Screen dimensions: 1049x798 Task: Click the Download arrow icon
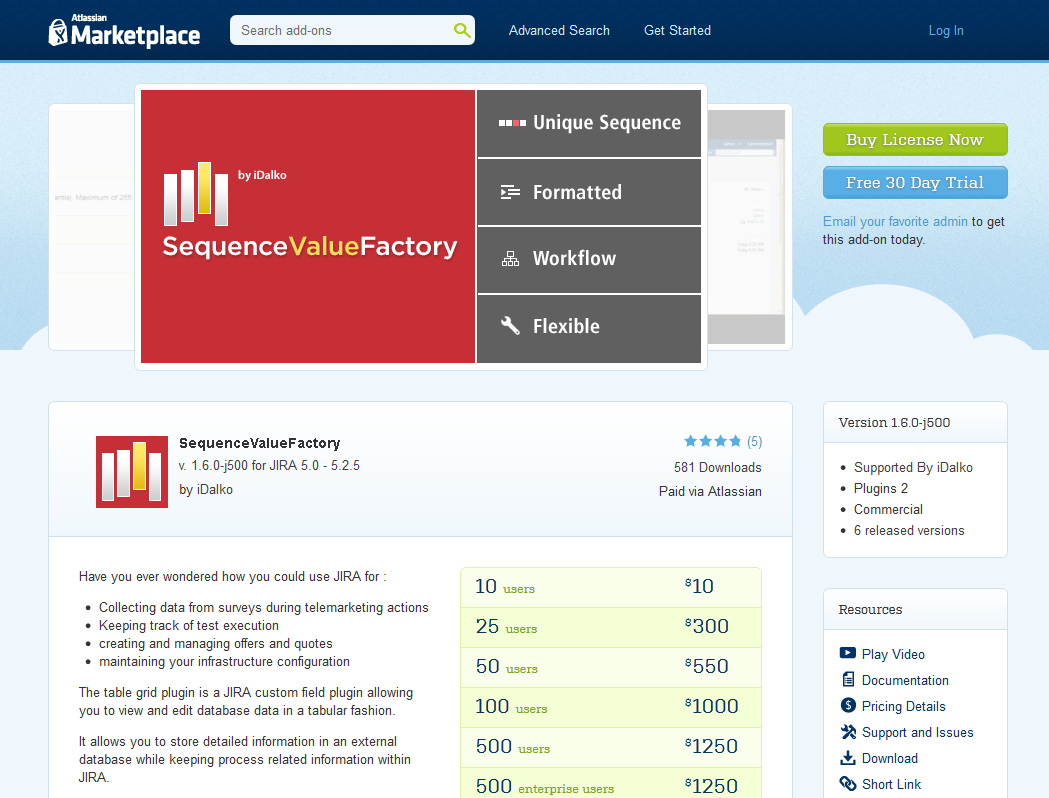point(848,758)
